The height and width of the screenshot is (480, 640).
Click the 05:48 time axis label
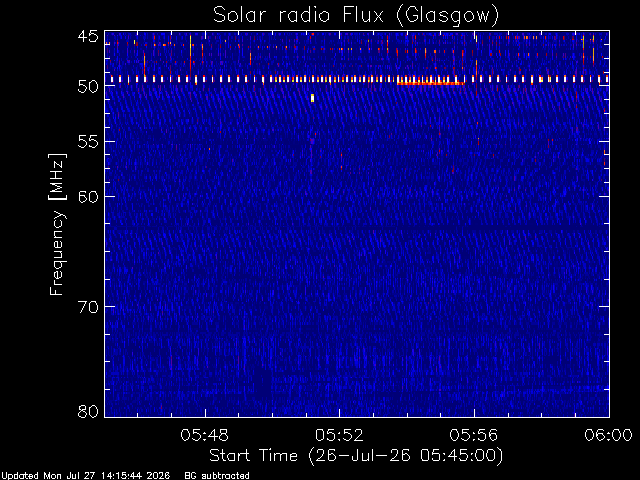204,435
